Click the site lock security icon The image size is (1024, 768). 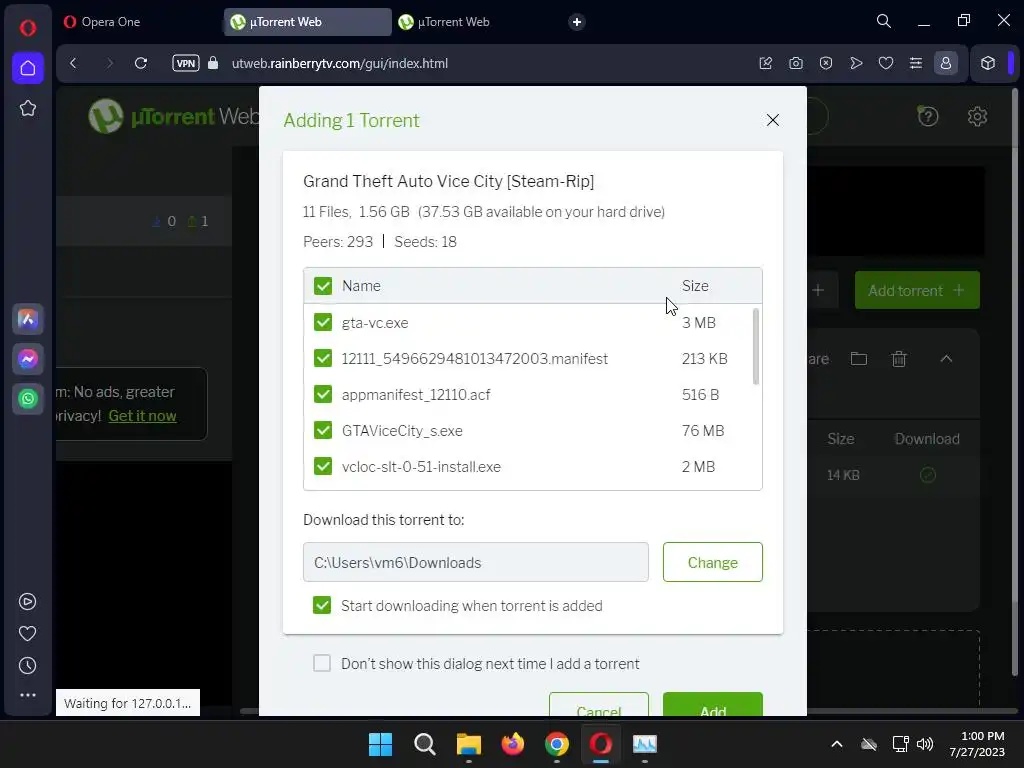(x=213, y=63)
